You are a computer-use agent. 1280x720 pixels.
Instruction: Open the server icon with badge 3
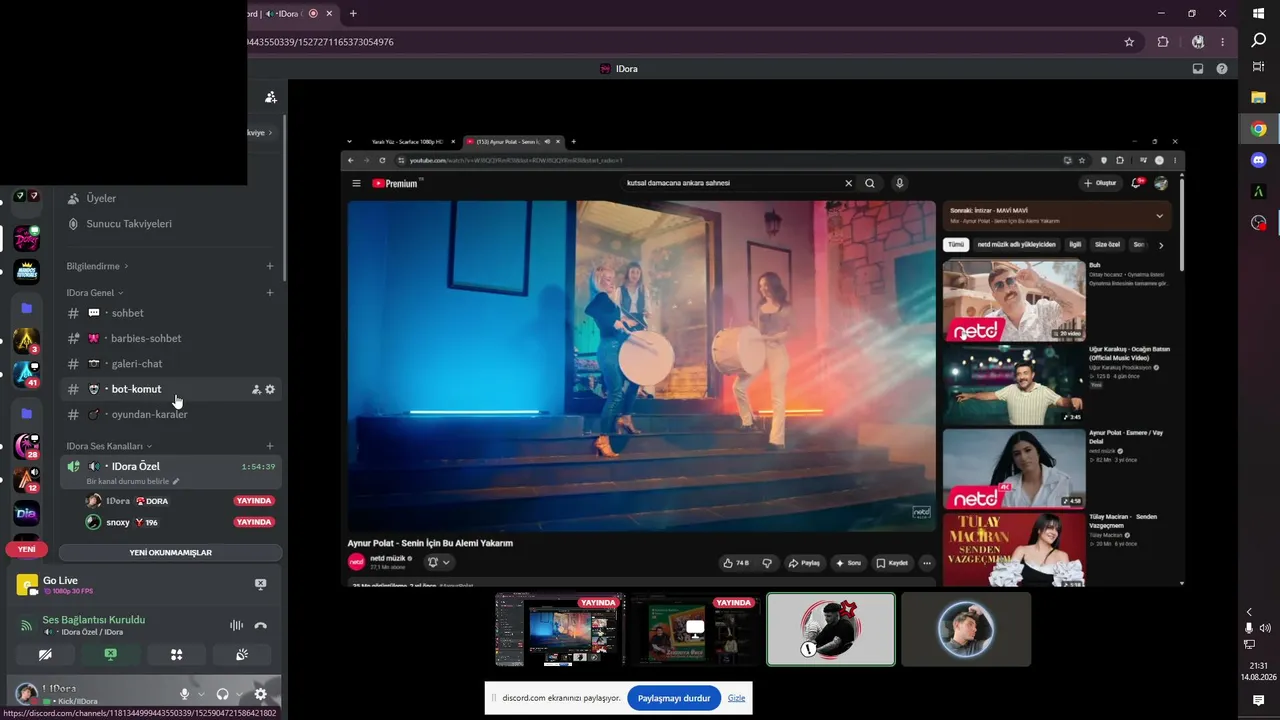tap(26, 341)
